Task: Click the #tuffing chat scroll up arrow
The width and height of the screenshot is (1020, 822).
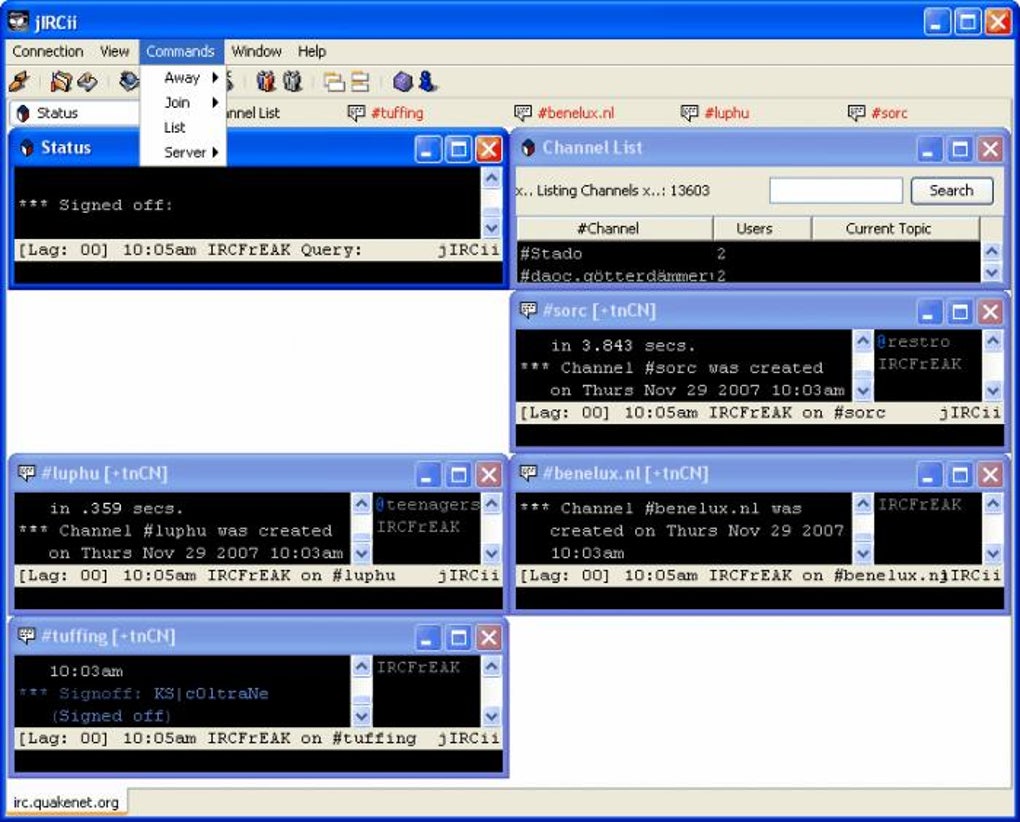Action: [x=361, y=665]
